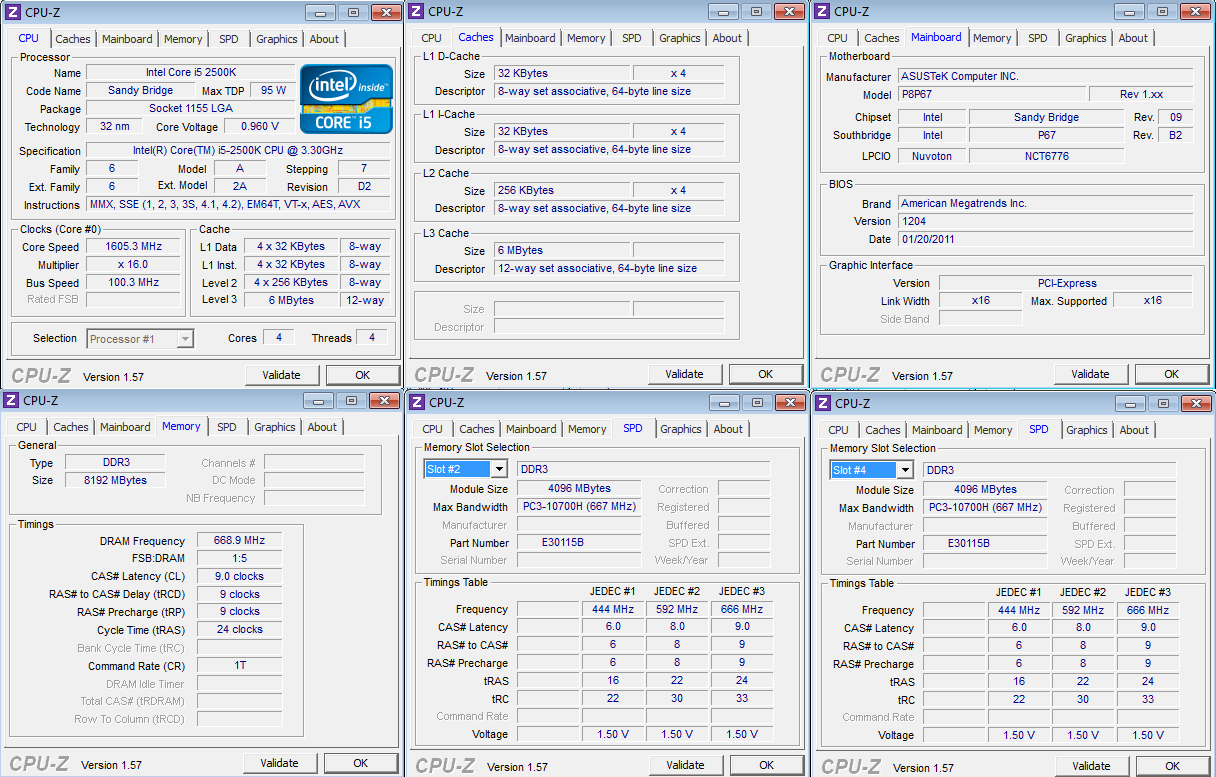Select SPD tab in the Caches window
This screenshot has height=777, width=1216.
[x=632, y=38]
